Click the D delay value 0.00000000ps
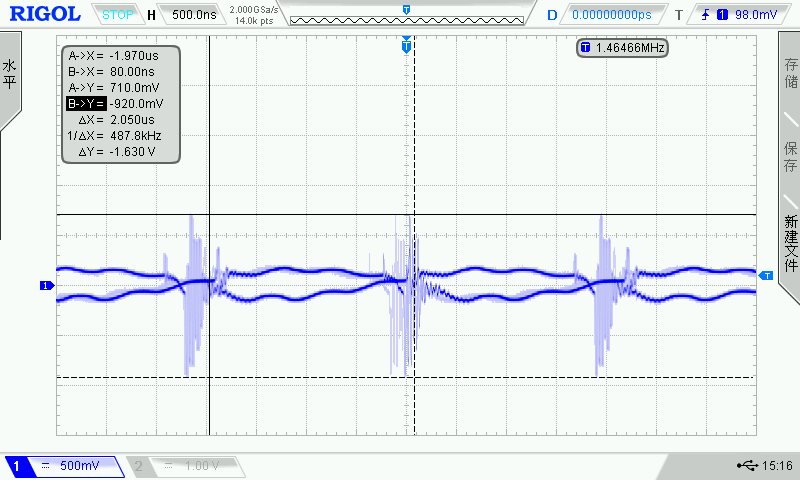Viewport: 800px width, 480px height. 612,15
